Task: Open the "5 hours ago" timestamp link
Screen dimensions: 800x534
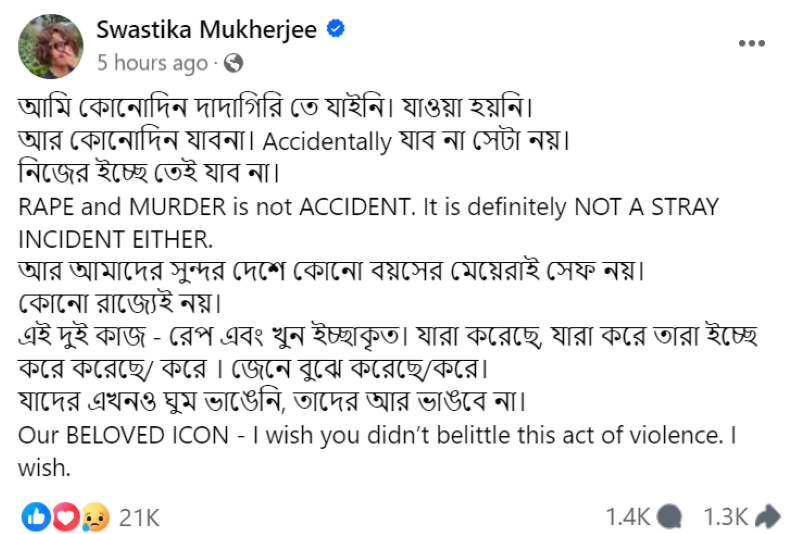Action: 151,64
